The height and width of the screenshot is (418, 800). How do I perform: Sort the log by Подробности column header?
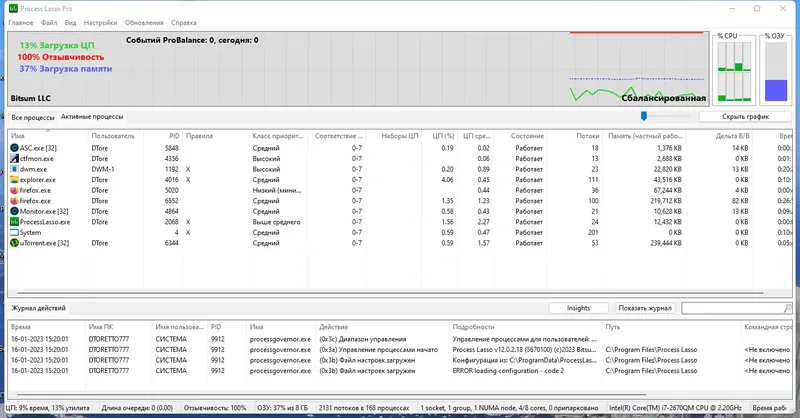pos(526,327)
